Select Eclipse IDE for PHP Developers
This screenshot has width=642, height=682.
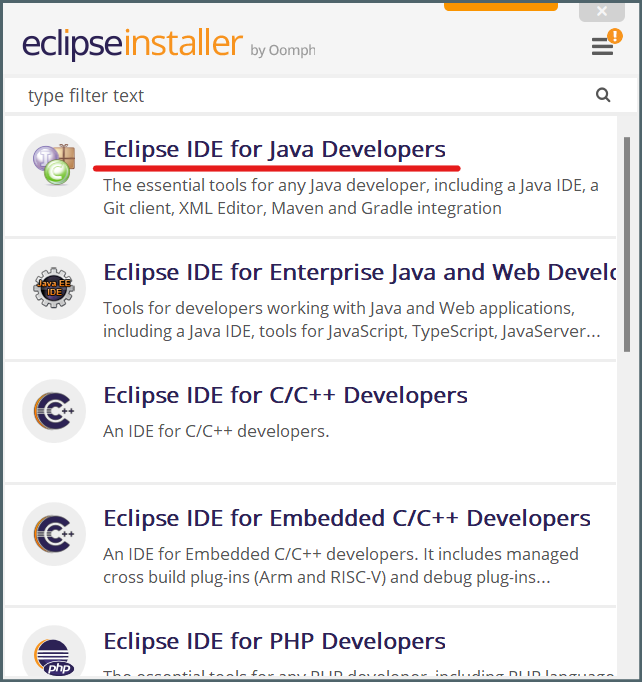pyautogui.click(x=274, y=642)
